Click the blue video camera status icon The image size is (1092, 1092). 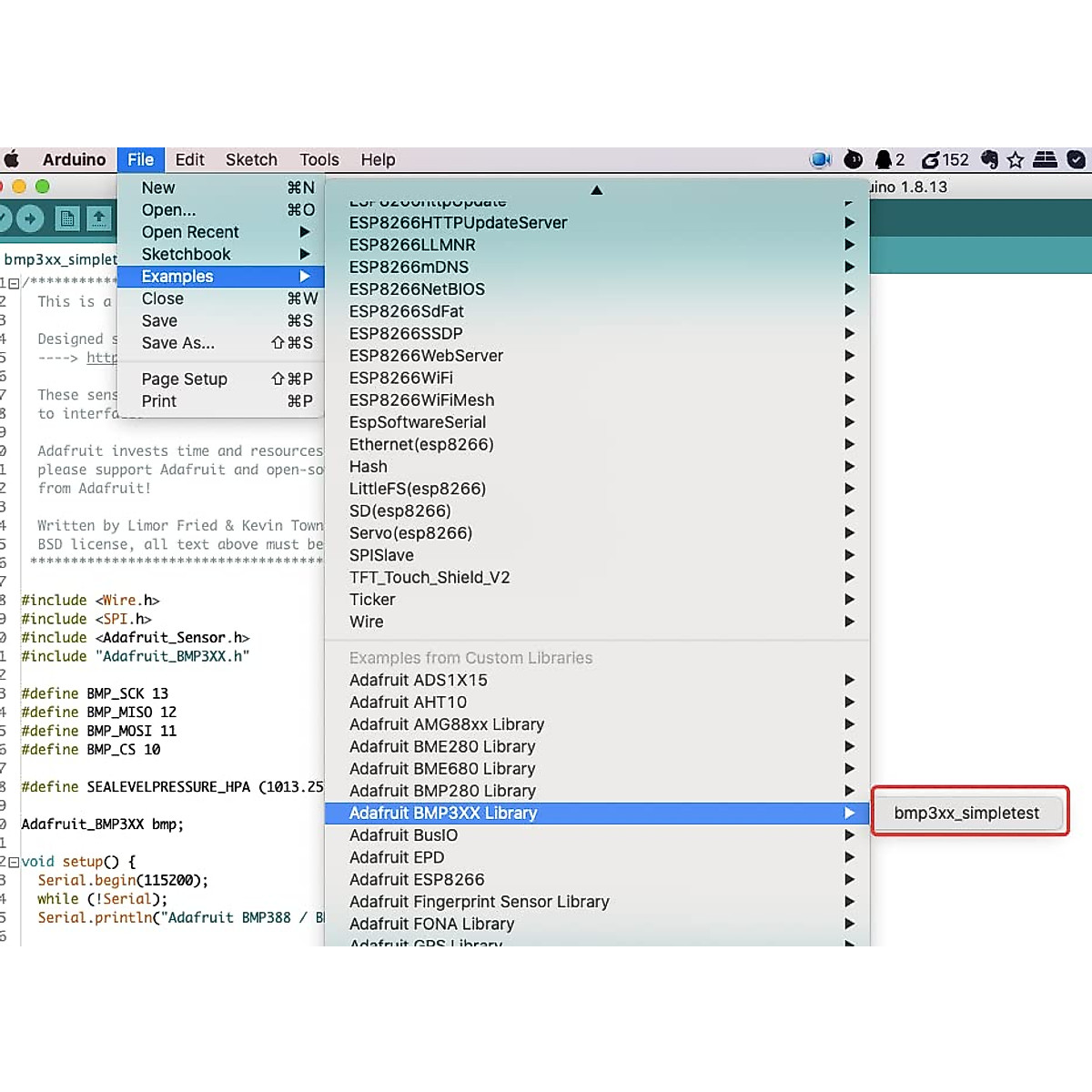point(820,160)
